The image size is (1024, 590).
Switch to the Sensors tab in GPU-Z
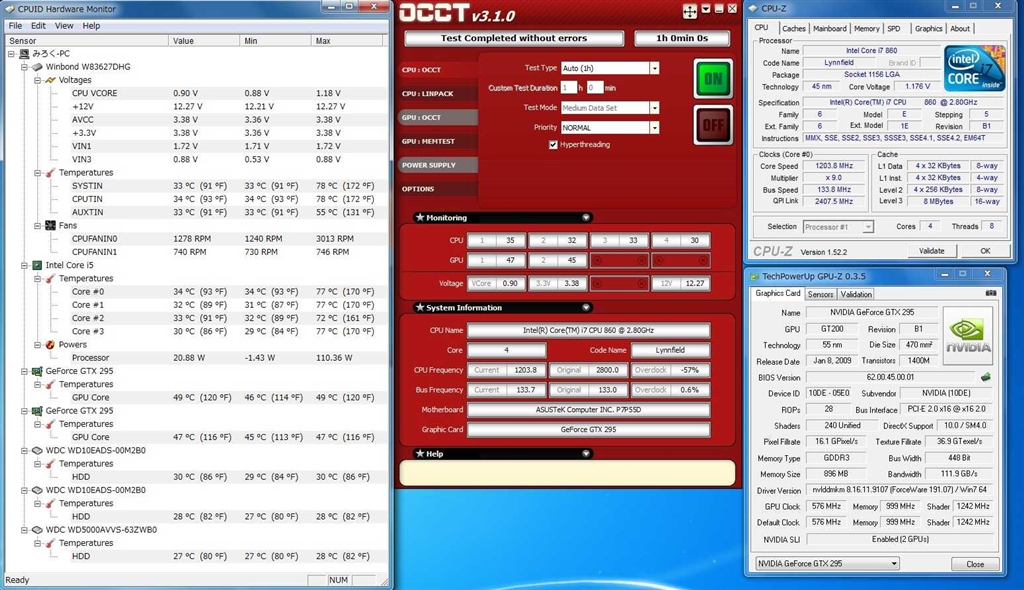(x=820, y=294)
